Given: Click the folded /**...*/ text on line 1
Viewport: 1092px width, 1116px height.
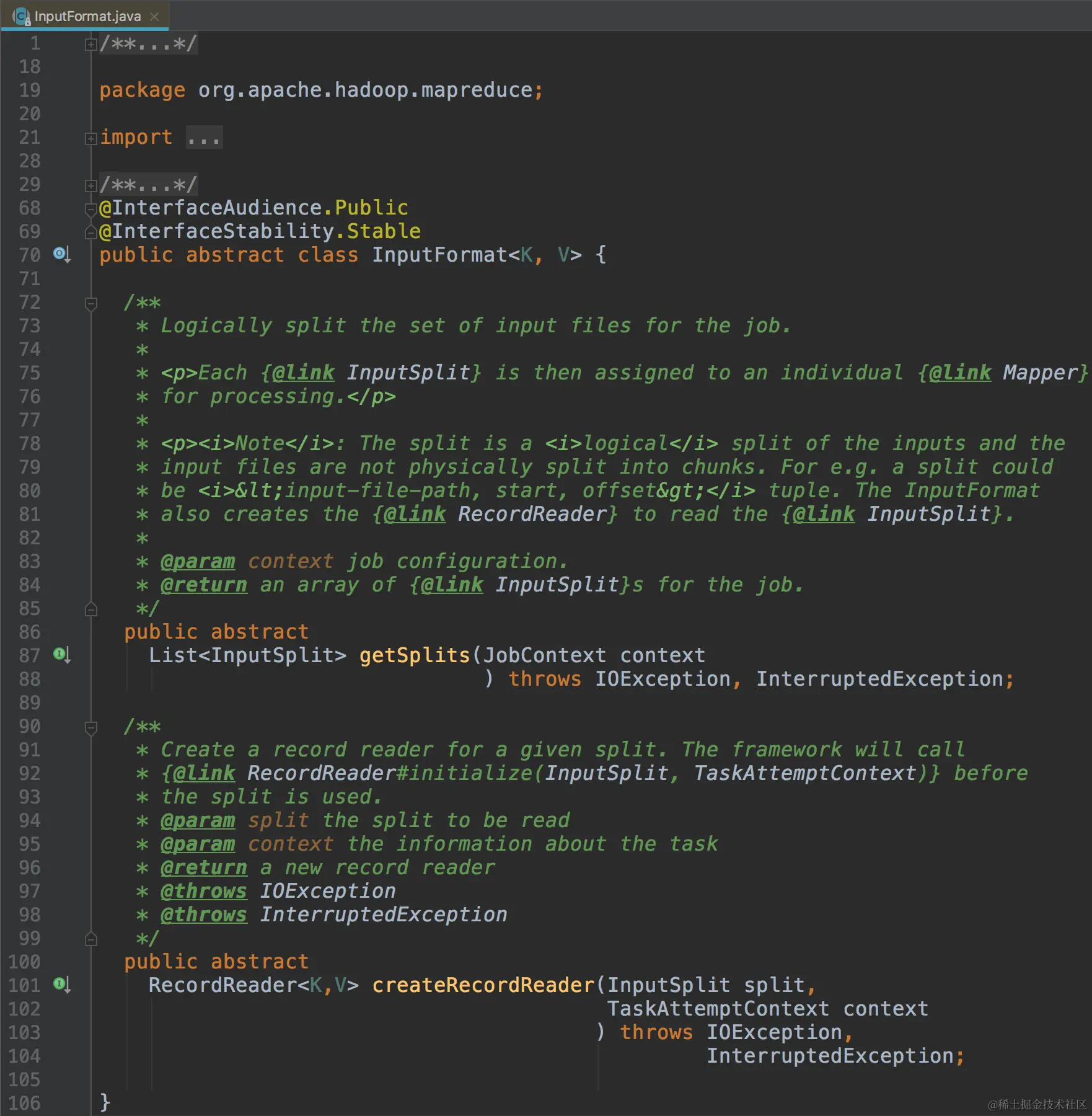Looking at the screenshot, I should click(x=148, y=43).
